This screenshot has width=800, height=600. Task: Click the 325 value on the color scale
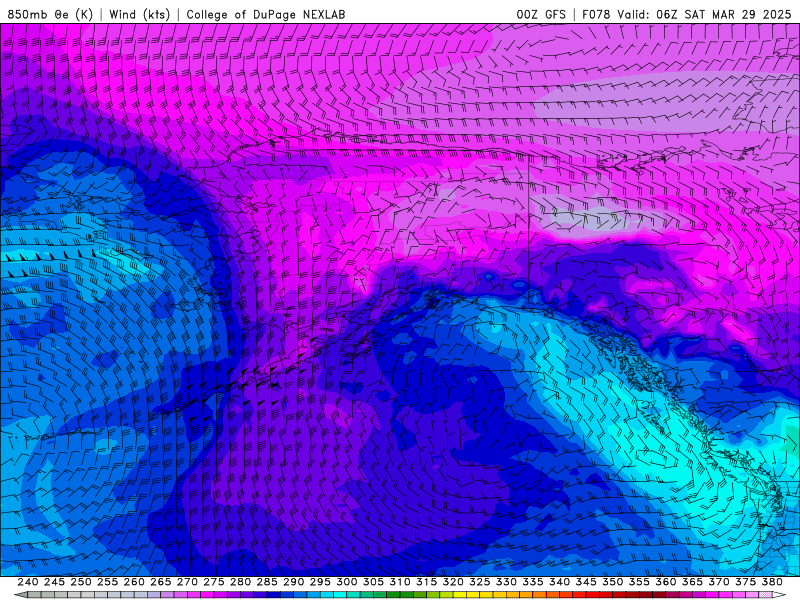480,582
